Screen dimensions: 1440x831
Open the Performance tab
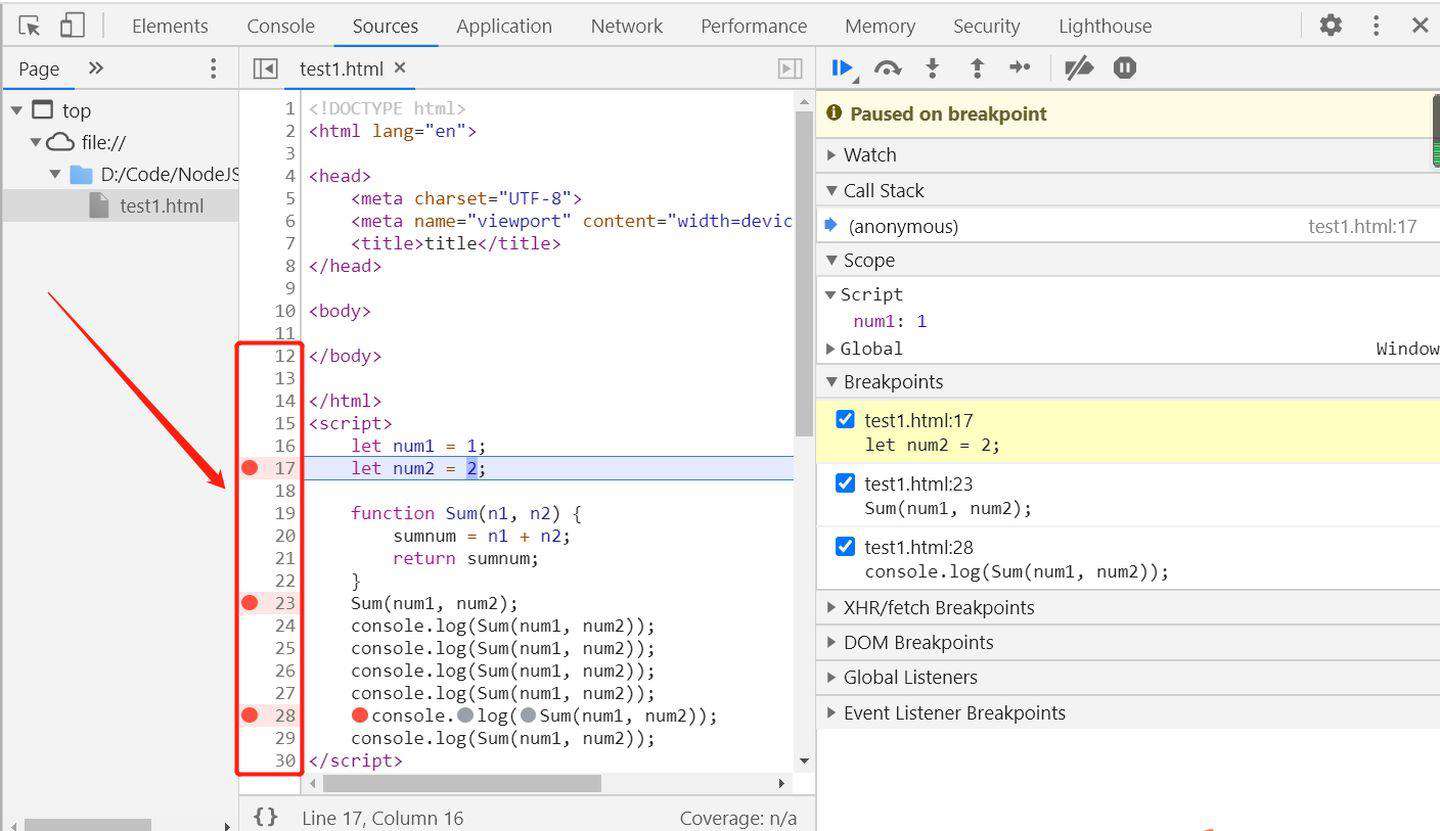point(754,26)
